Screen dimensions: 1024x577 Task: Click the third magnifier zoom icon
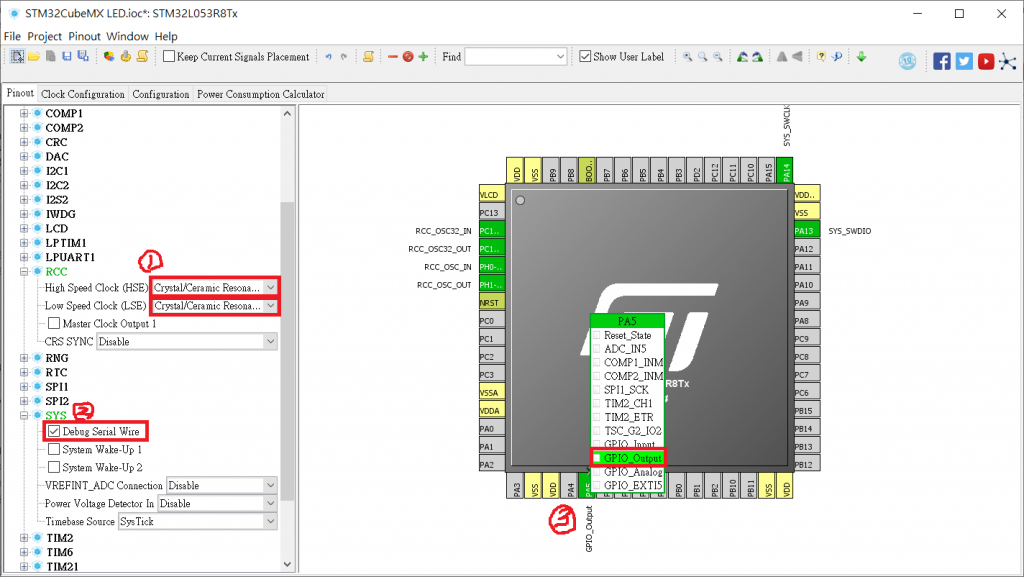(x=718, y=57)
